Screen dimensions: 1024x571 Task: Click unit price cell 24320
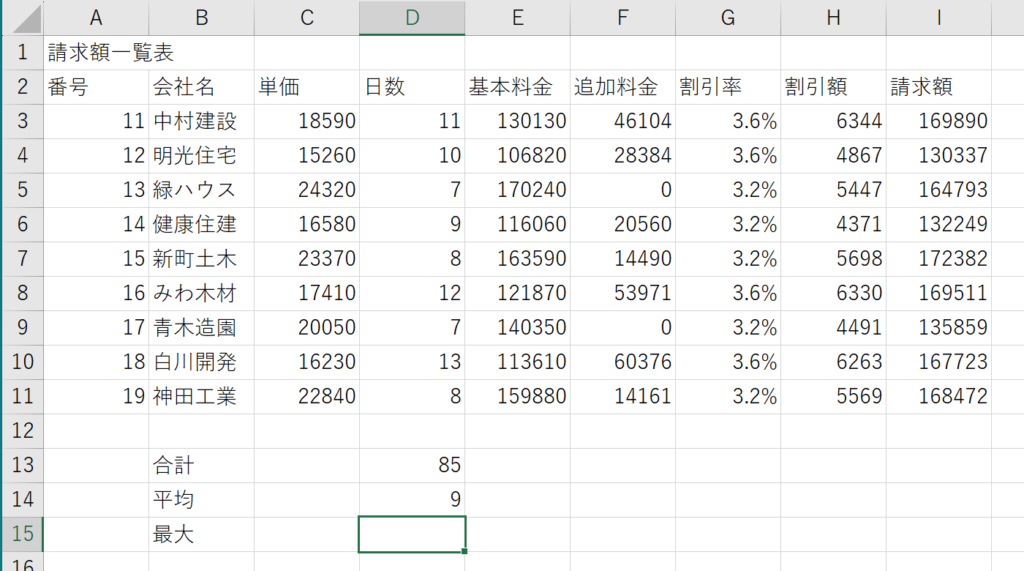tap(306, 190)
